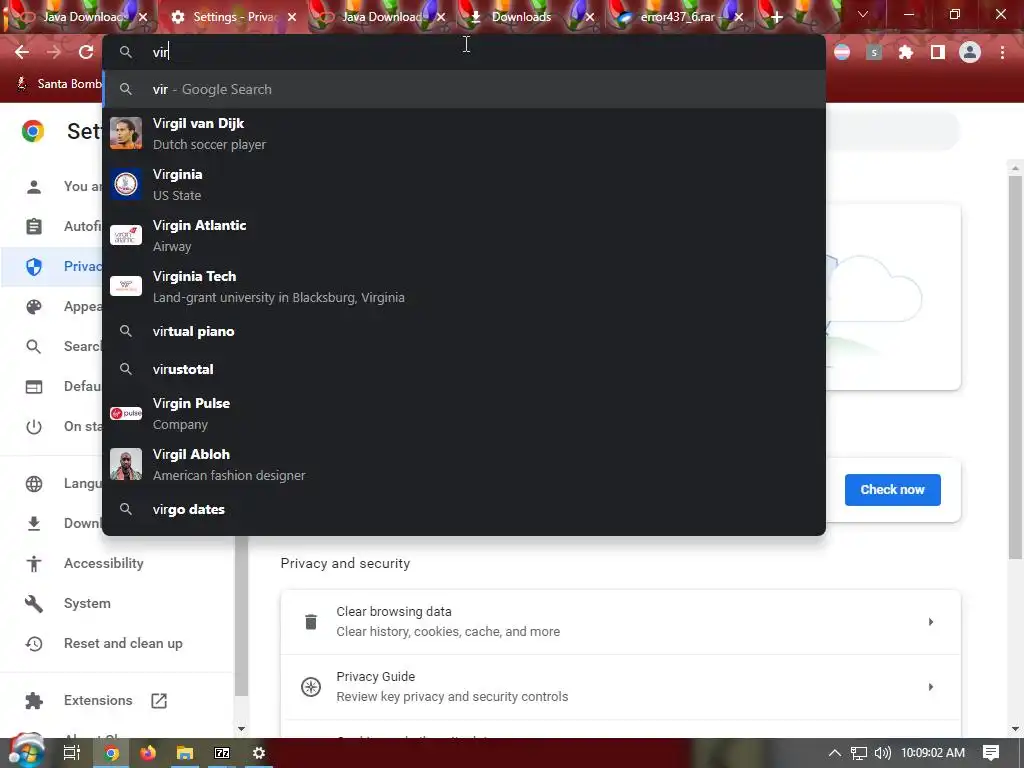Pick the Virgin Atlantic suggestion
Screen dimensions: 1024x768
[x=464, y=235]
